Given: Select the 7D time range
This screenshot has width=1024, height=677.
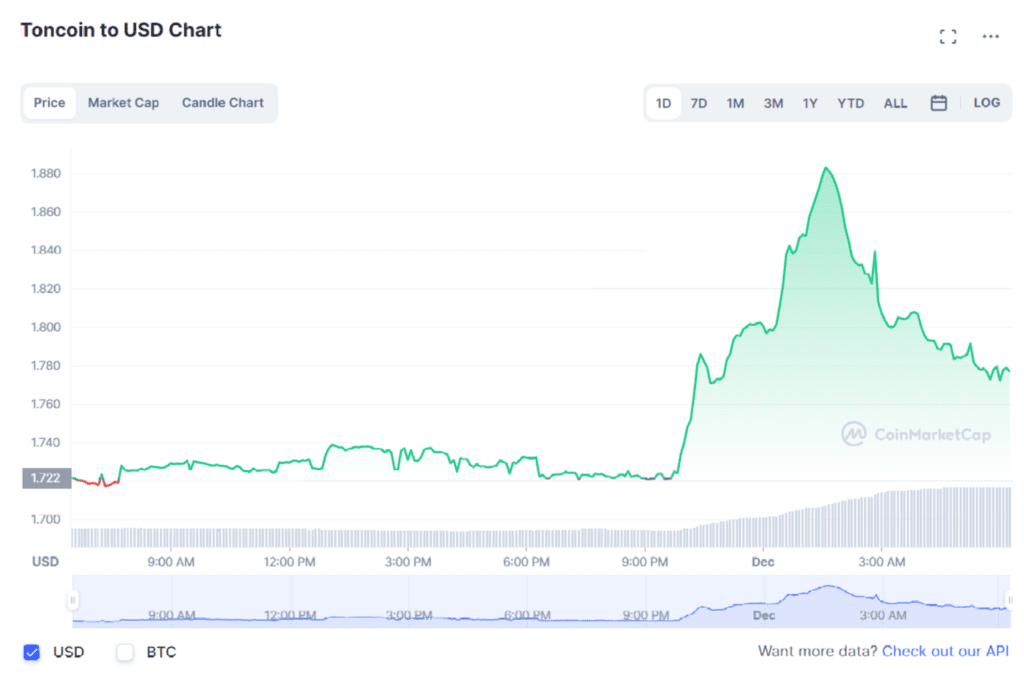Looking at the screenshot, I should coord(699,103).
